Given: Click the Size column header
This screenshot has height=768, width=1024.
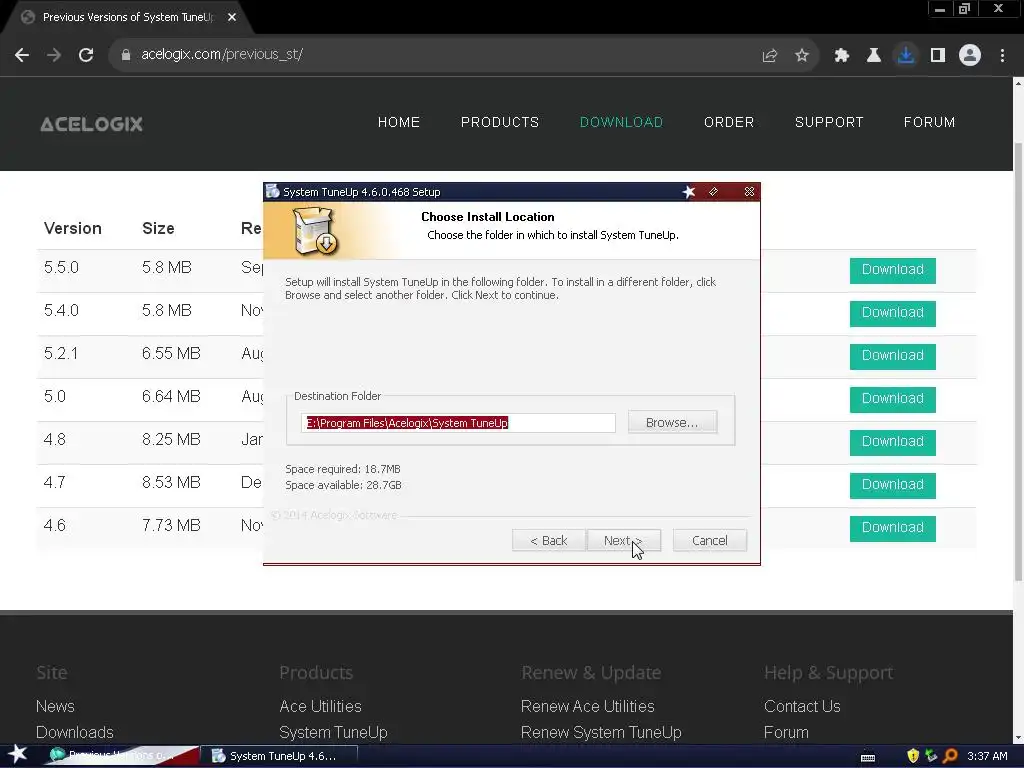Looking at the screenshot, I should tap(158, 229).
